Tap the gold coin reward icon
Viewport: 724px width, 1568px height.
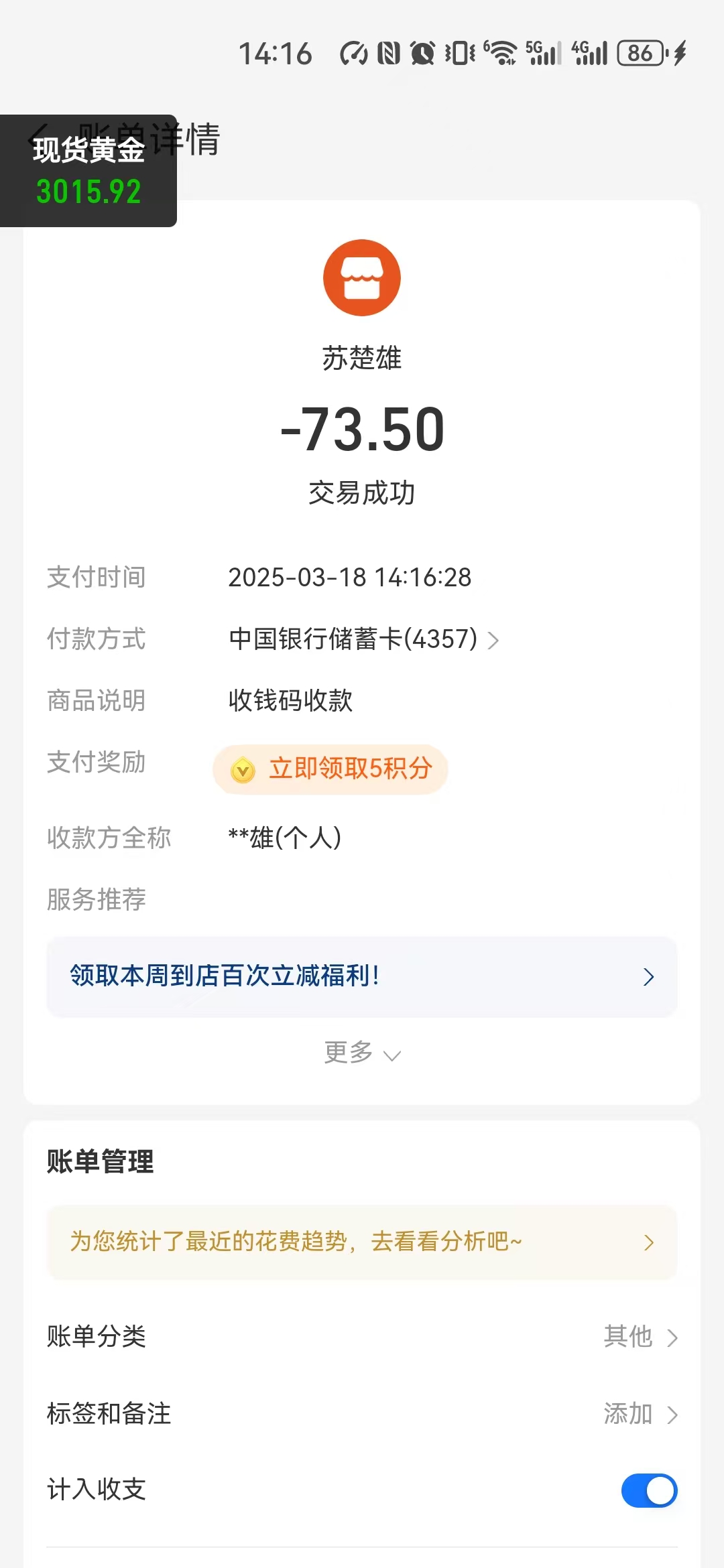[243, 770]
